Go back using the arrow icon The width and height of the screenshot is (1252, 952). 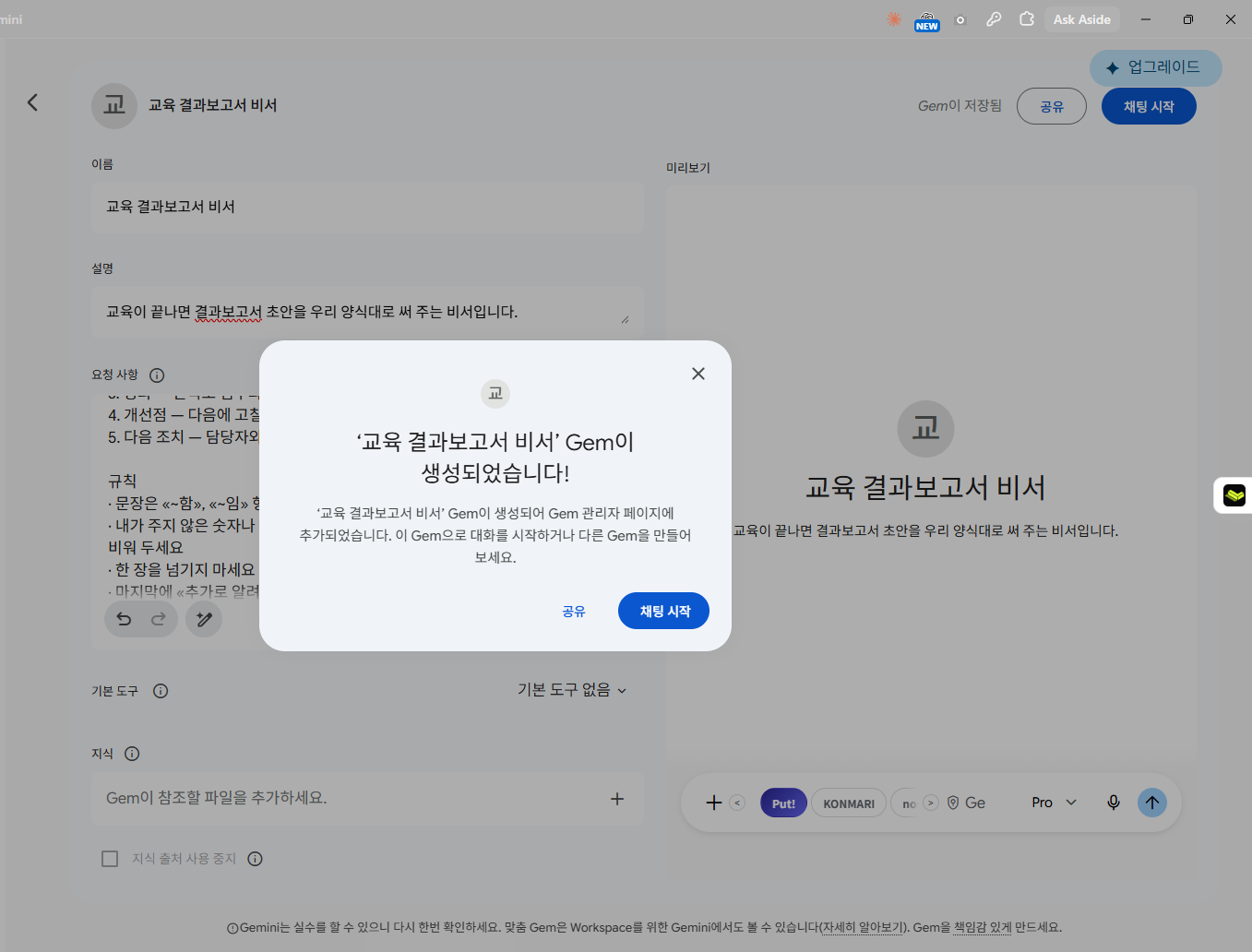[32, 102]
